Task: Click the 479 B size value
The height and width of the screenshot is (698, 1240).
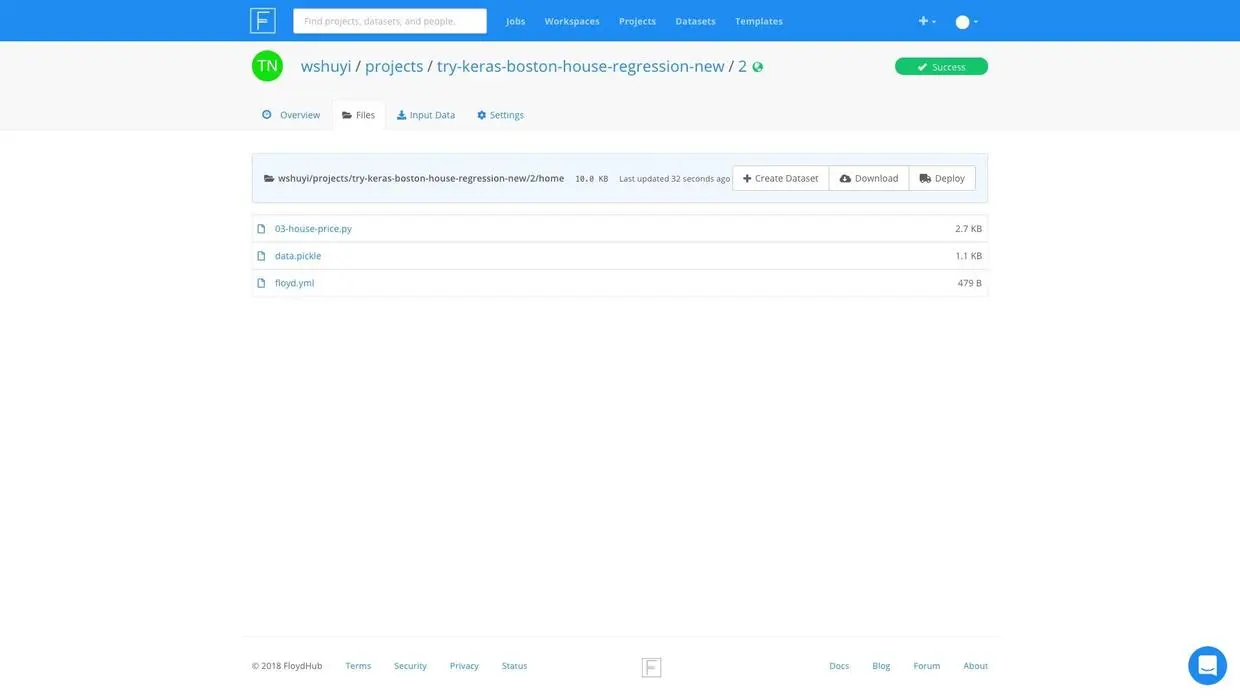Action: click(x=970, y=283)
